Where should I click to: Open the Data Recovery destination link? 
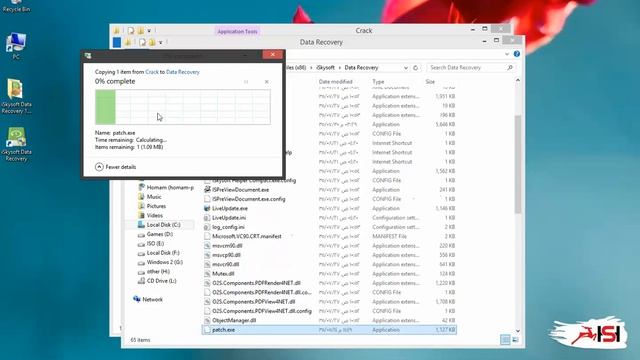[182, 72]
